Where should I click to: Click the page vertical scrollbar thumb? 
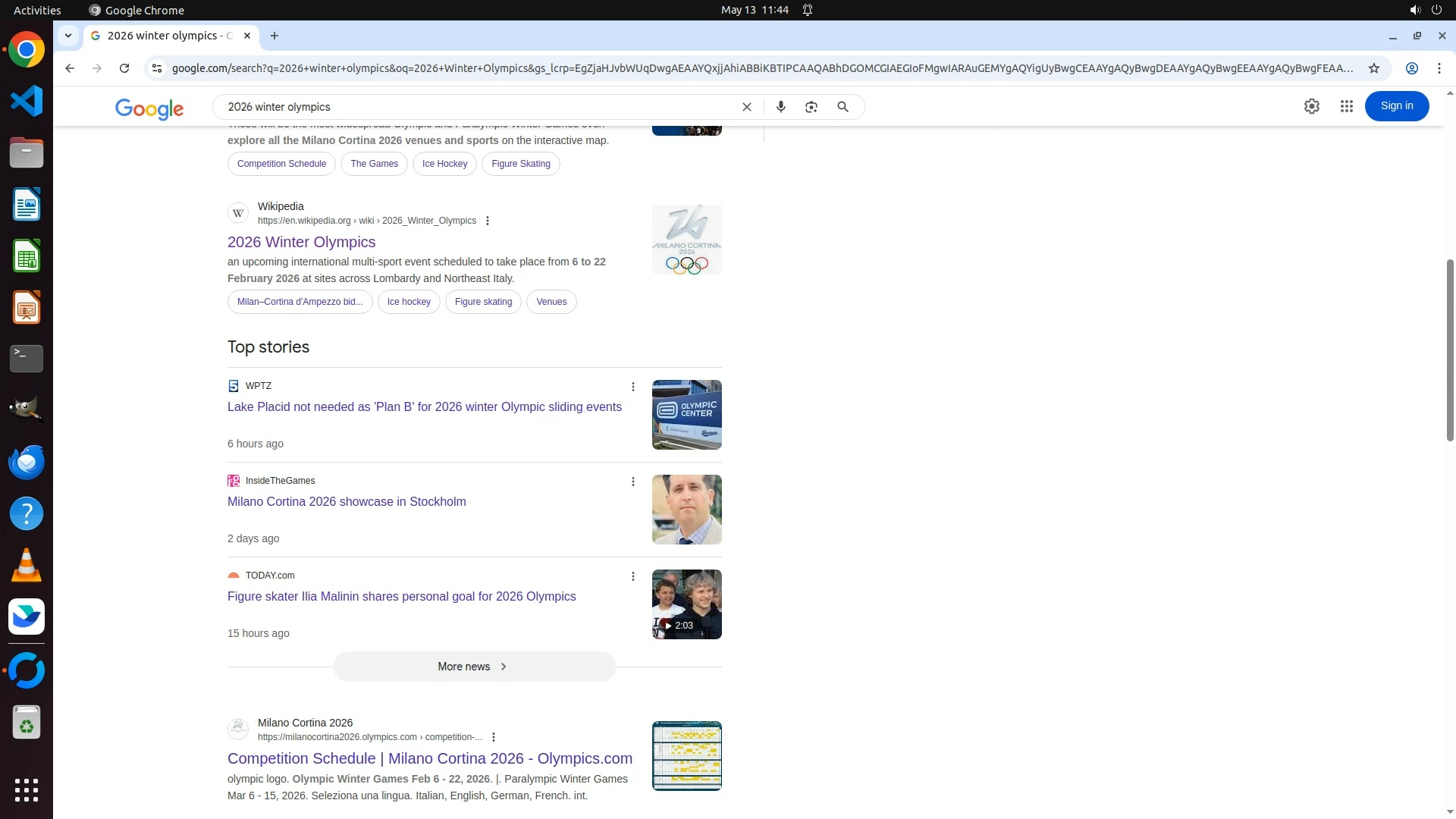pyautogui.click(x=1450, y=349)
